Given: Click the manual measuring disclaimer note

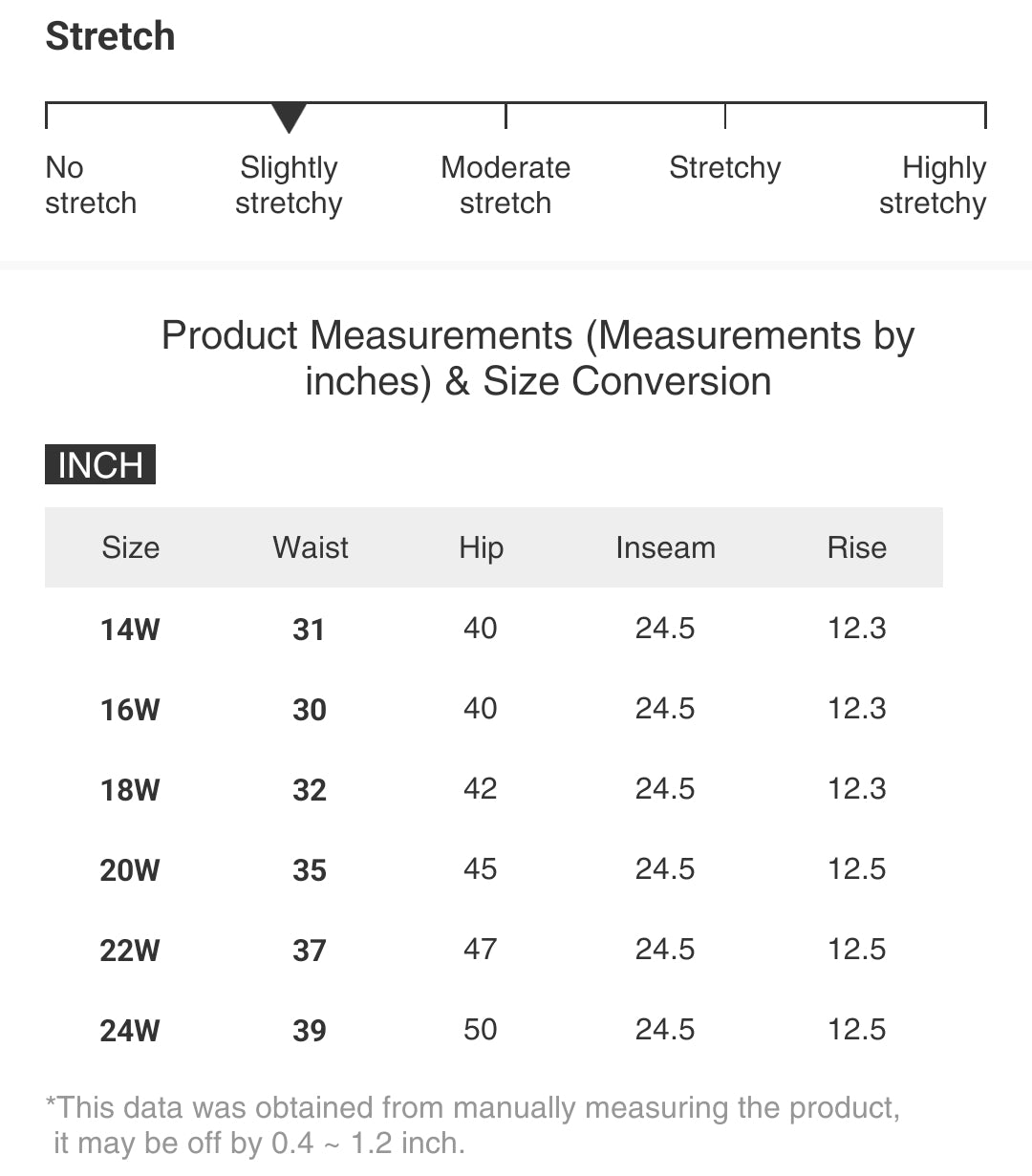Looking at the screenshot, I should coord(473,1124).
